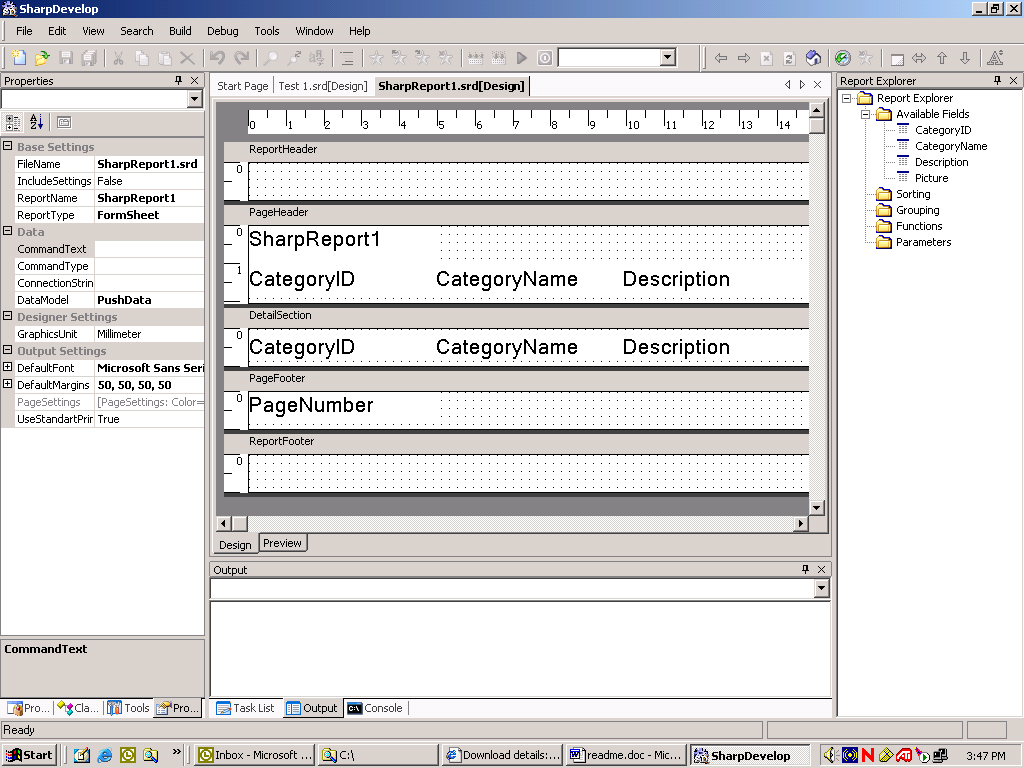Click the Open File toolbar icon

tap(42, 58)
